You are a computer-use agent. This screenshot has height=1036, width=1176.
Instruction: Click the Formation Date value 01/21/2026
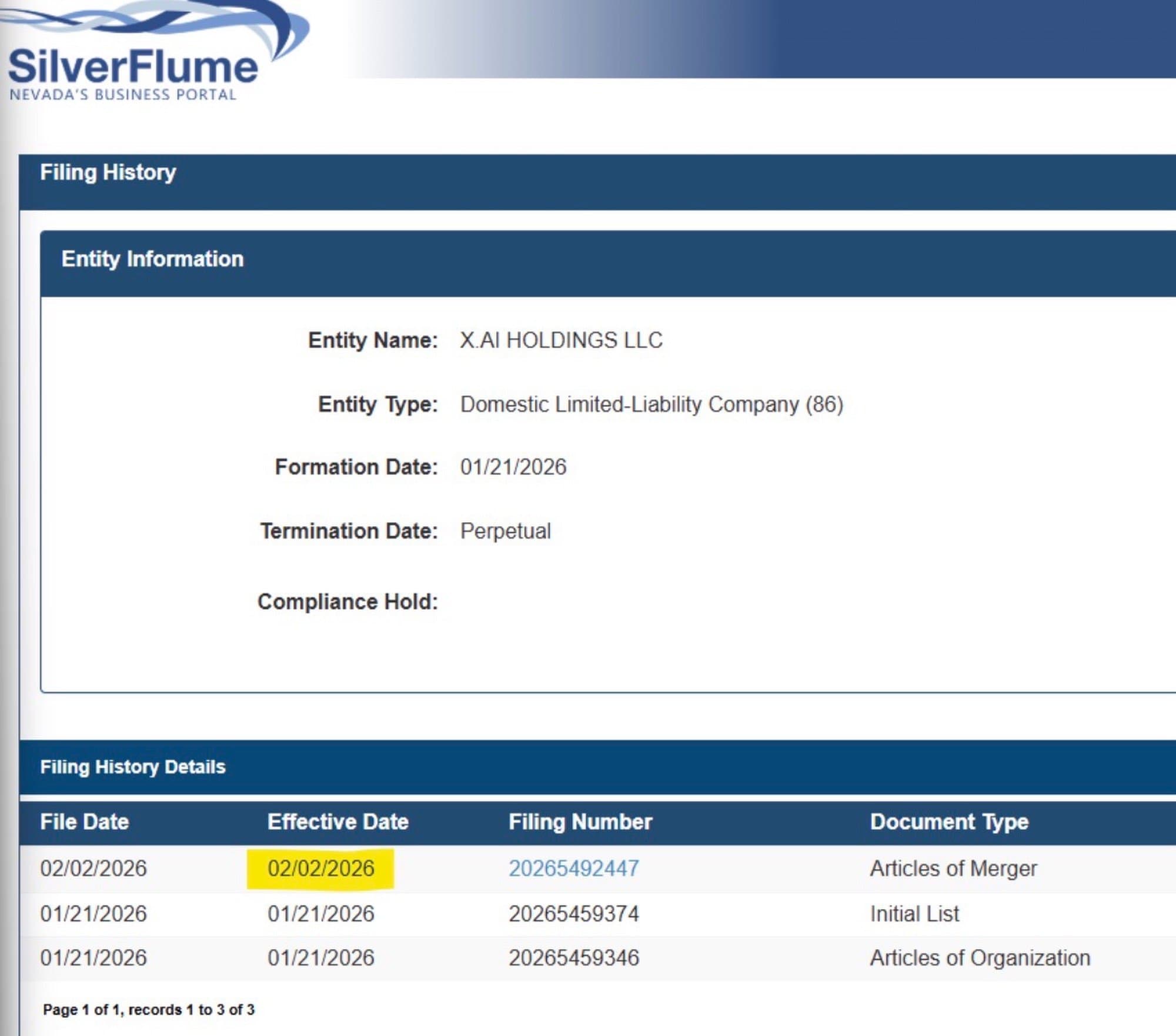[513, 467]
